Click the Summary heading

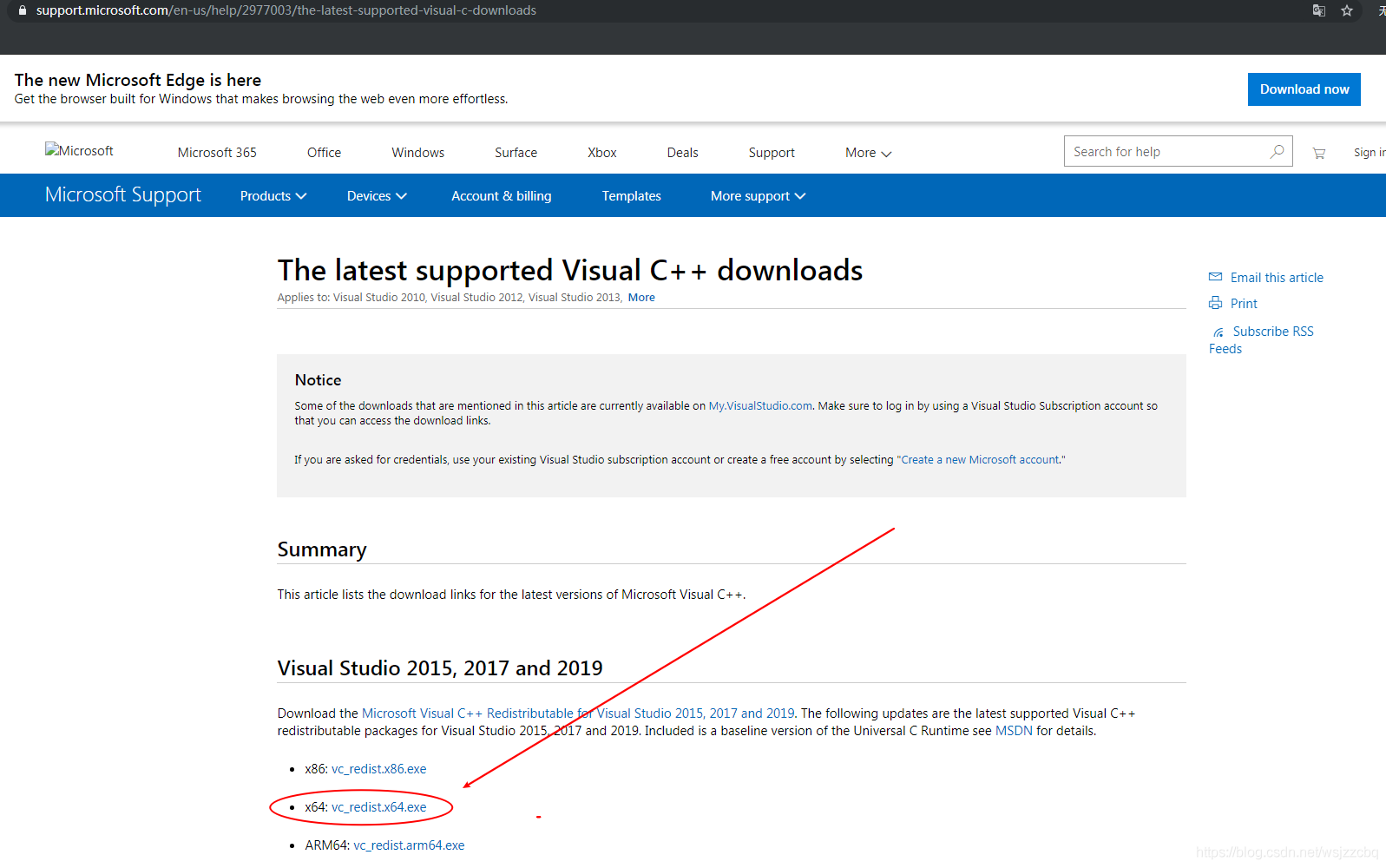[322, 549]
